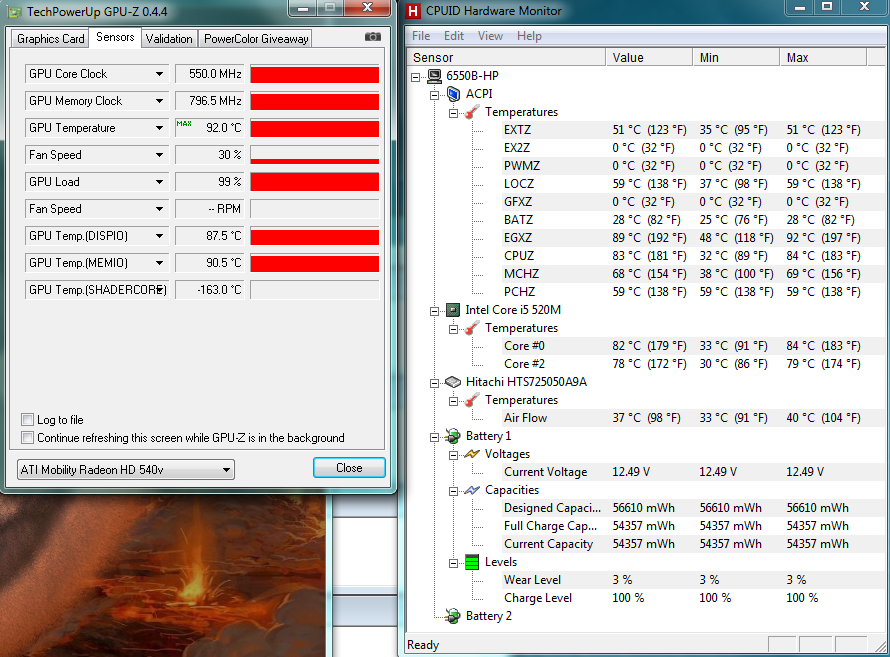Collapse the ACPI tree node
Screen dimensions: 890x657
pos(435,94)
